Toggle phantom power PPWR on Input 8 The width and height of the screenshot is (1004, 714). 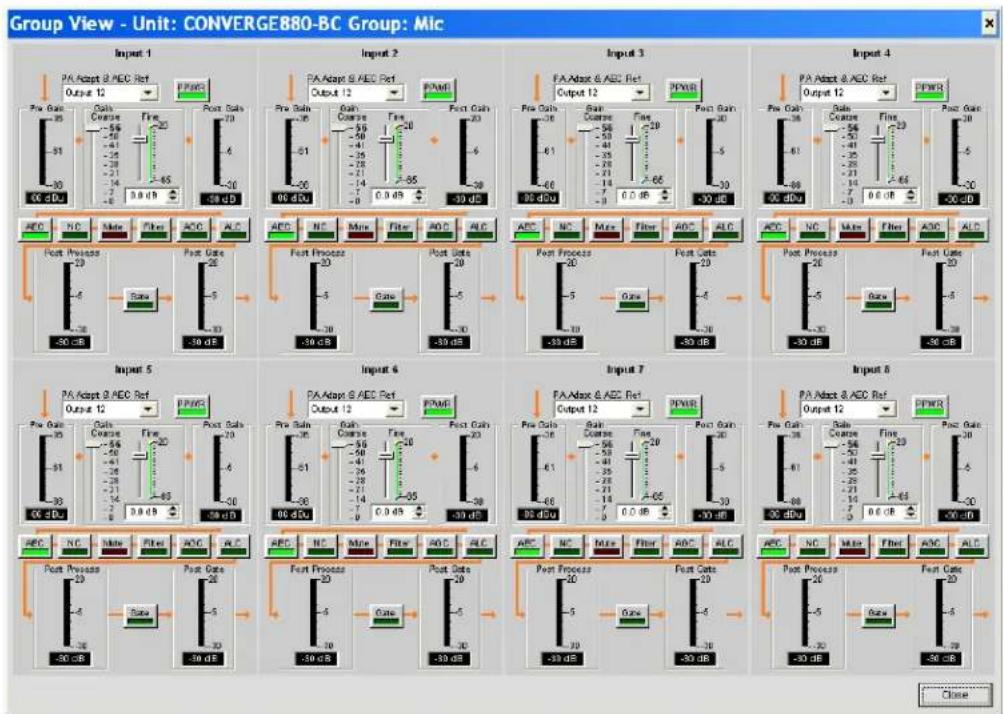[x=929, y=407]
